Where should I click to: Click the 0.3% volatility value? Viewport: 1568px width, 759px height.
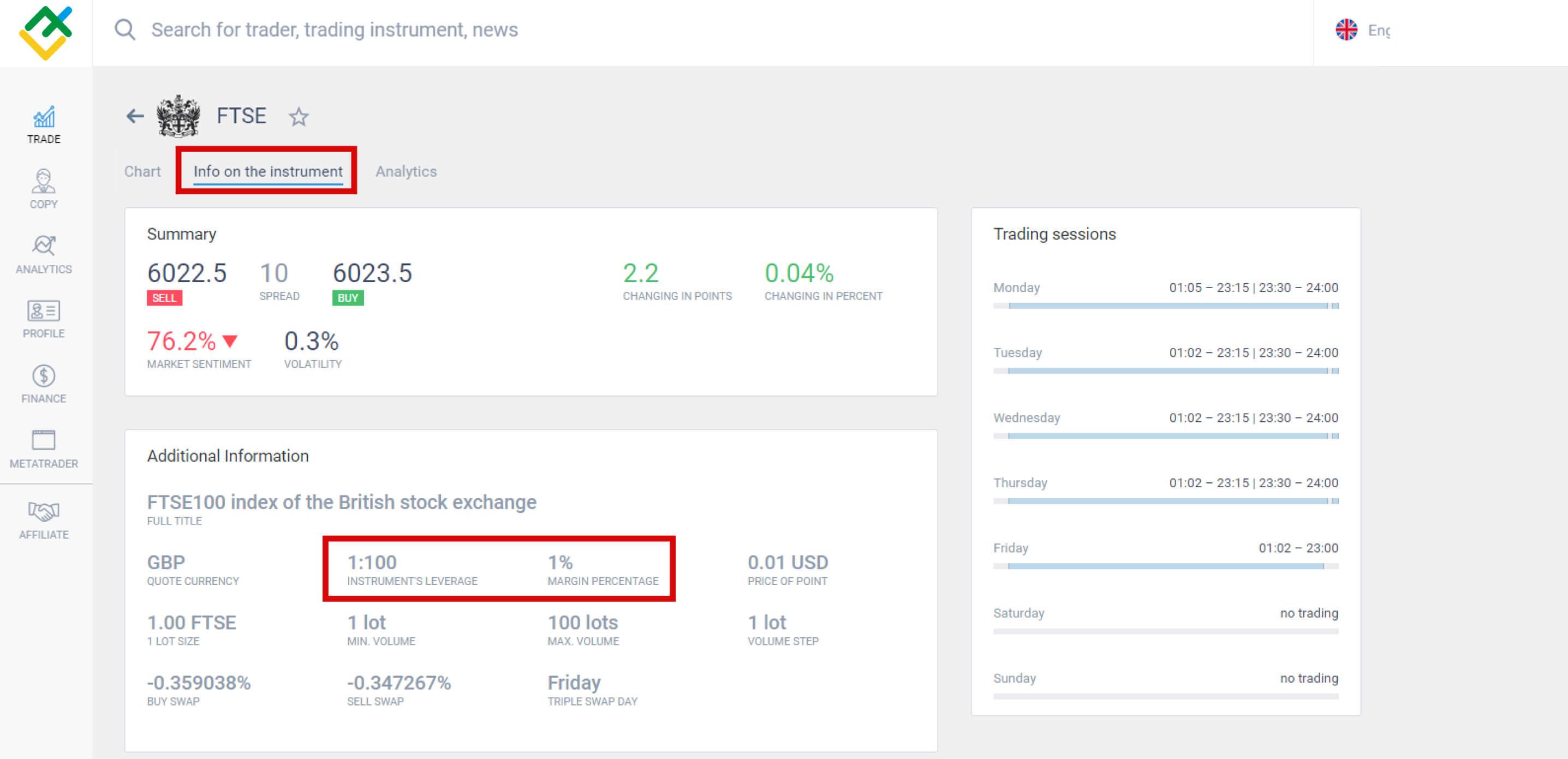[311, 341]
